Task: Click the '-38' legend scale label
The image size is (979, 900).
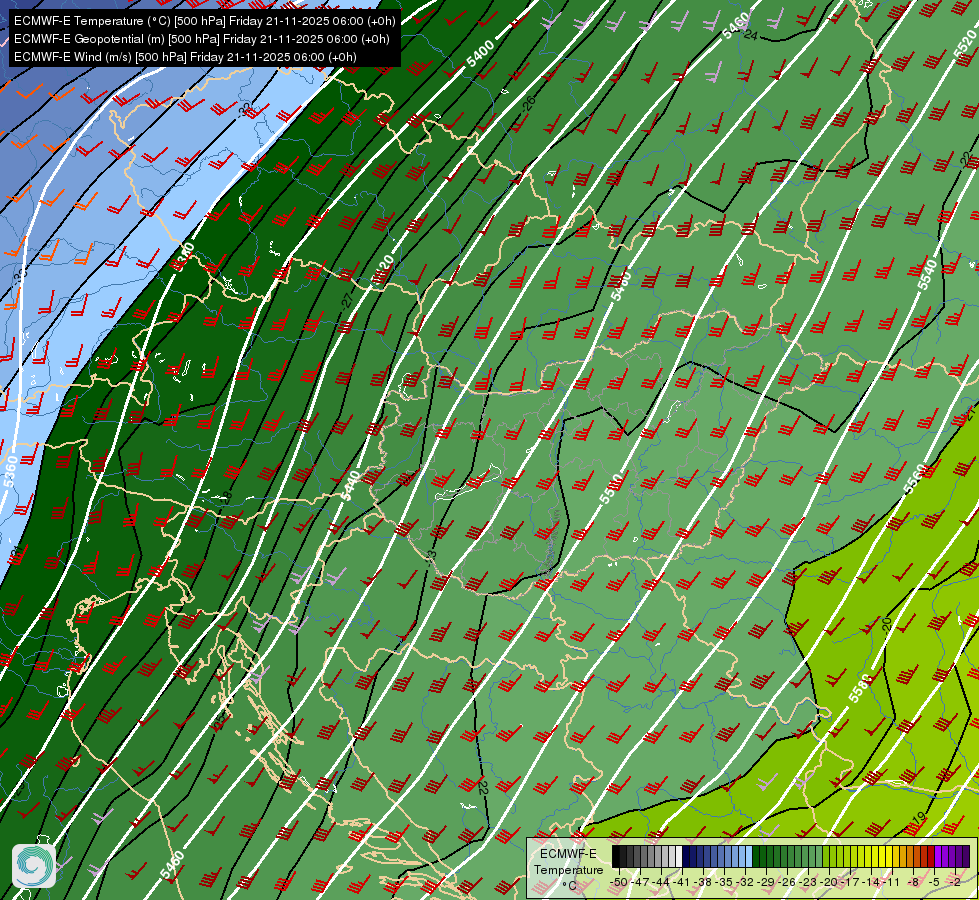Action: click(703, 882)
